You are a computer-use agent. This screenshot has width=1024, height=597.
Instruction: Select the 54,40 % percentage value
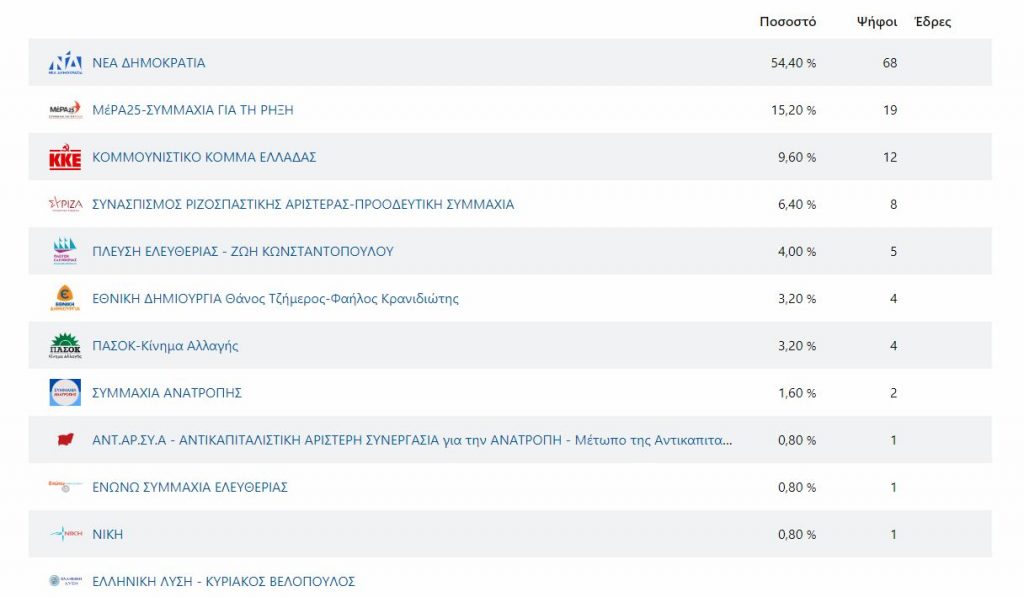pyautogui.click(x=793, y=63)
